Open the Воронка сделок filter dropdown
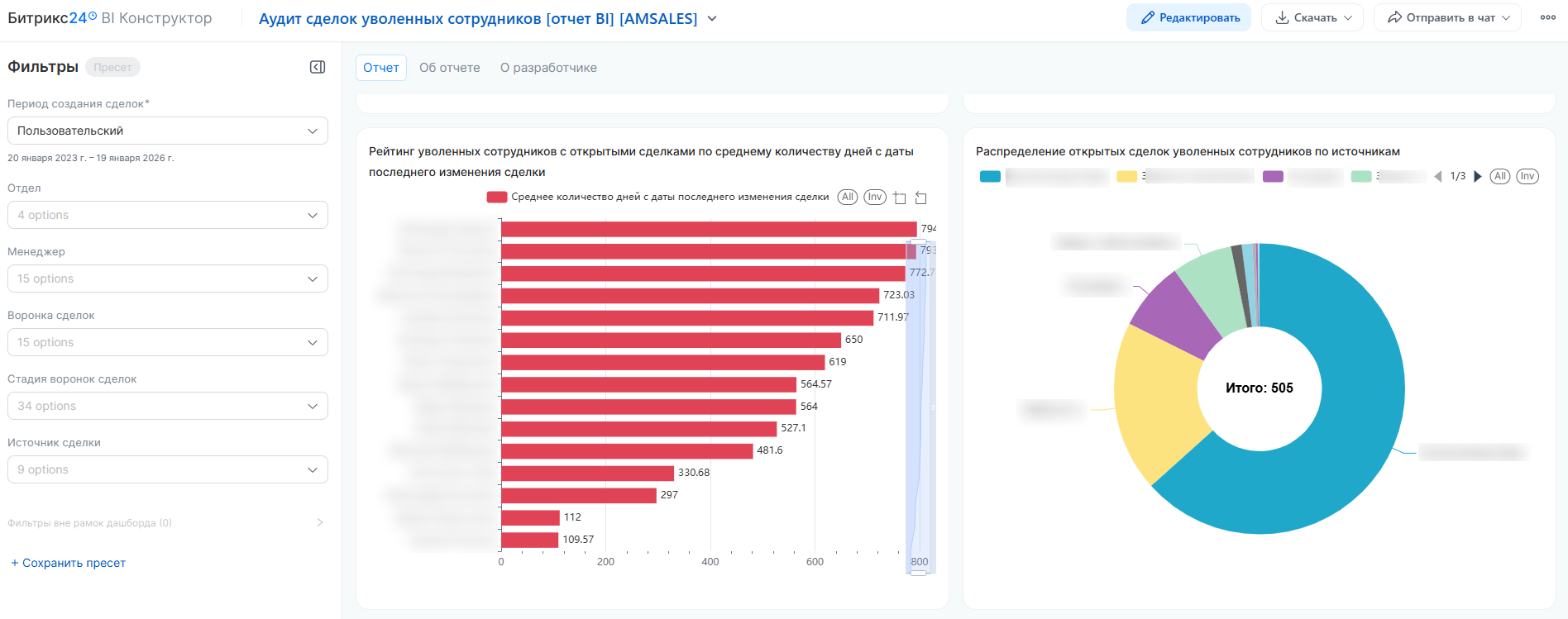The height and width of the screenshot is (619, 1568). pyautogui.click(x=168, y=342)
